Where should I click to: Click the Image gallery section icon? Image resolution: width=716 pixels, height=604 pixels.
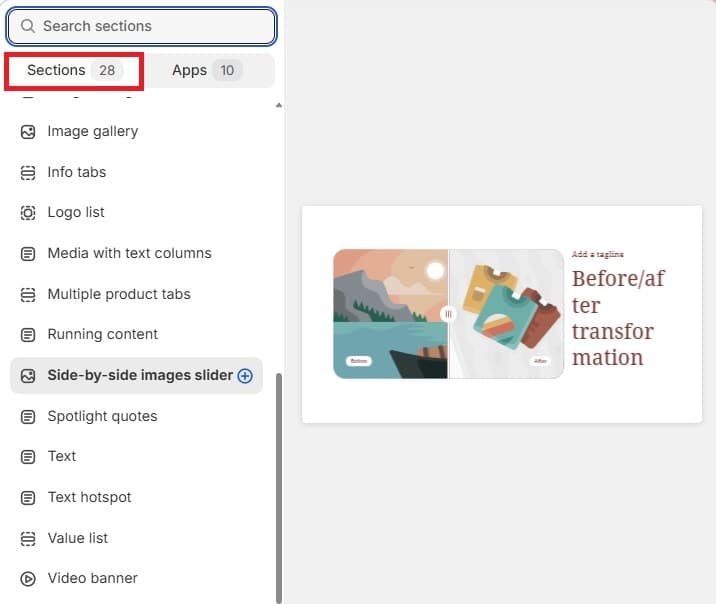tap(28, 132)
